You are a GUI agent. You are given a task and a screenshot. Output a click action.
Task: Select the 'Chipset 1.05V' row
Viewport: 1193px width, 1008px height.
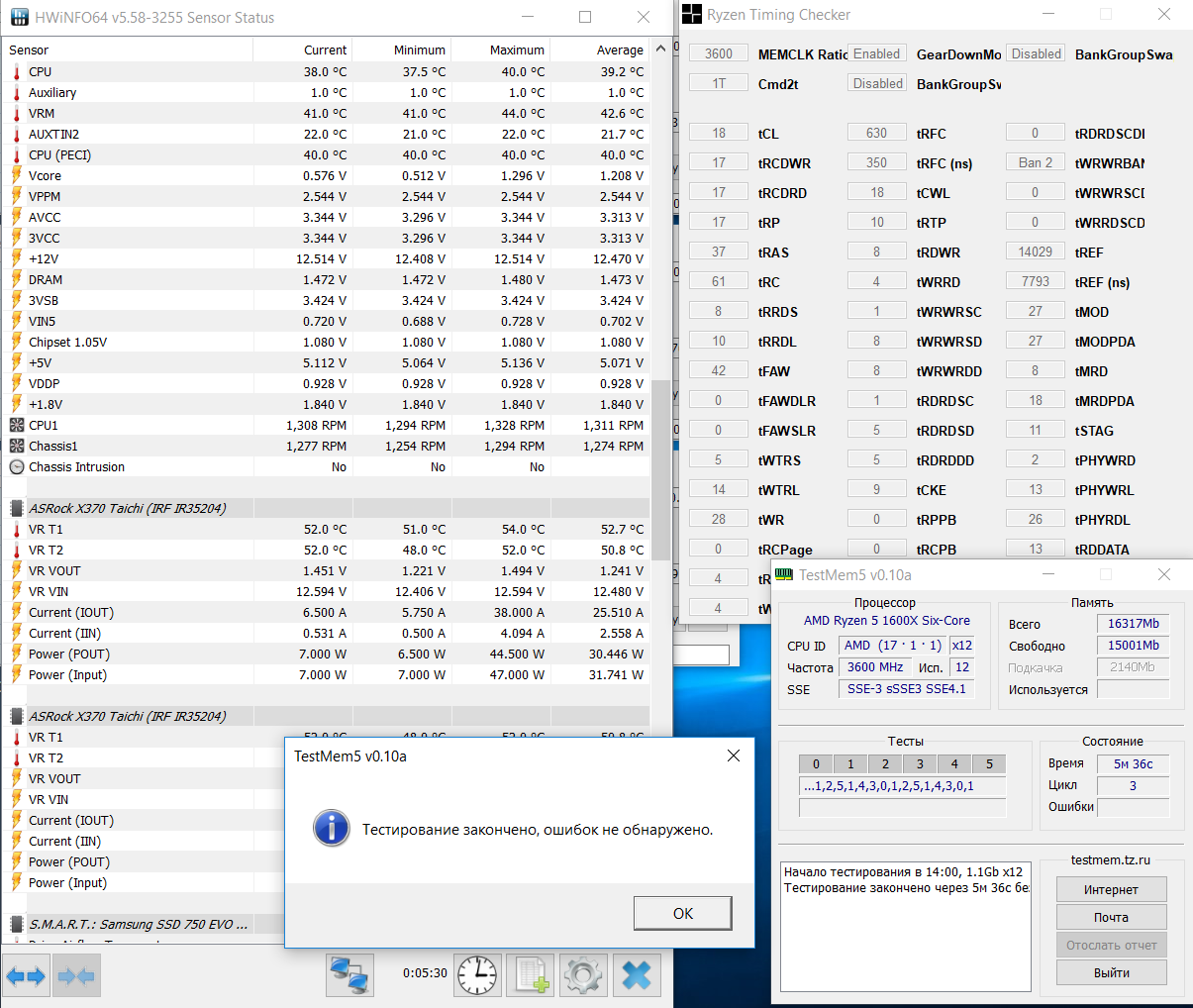click(x=327, y=342)
